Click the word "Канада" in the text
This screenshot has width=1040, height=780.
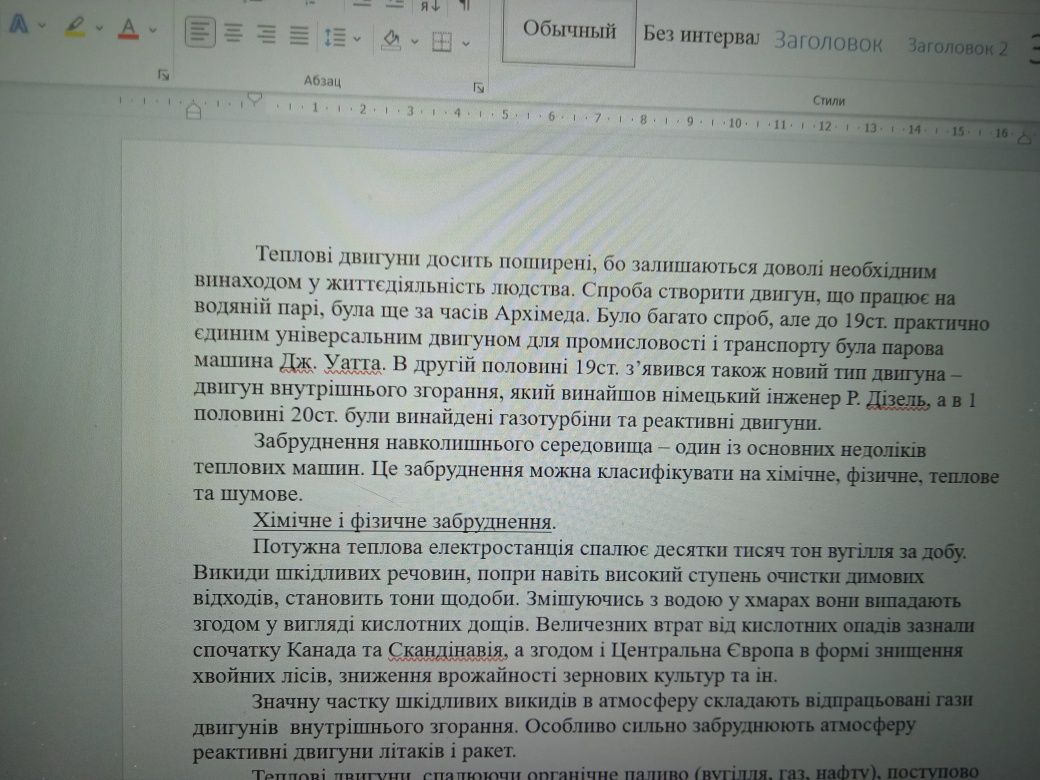pos(322,650)
